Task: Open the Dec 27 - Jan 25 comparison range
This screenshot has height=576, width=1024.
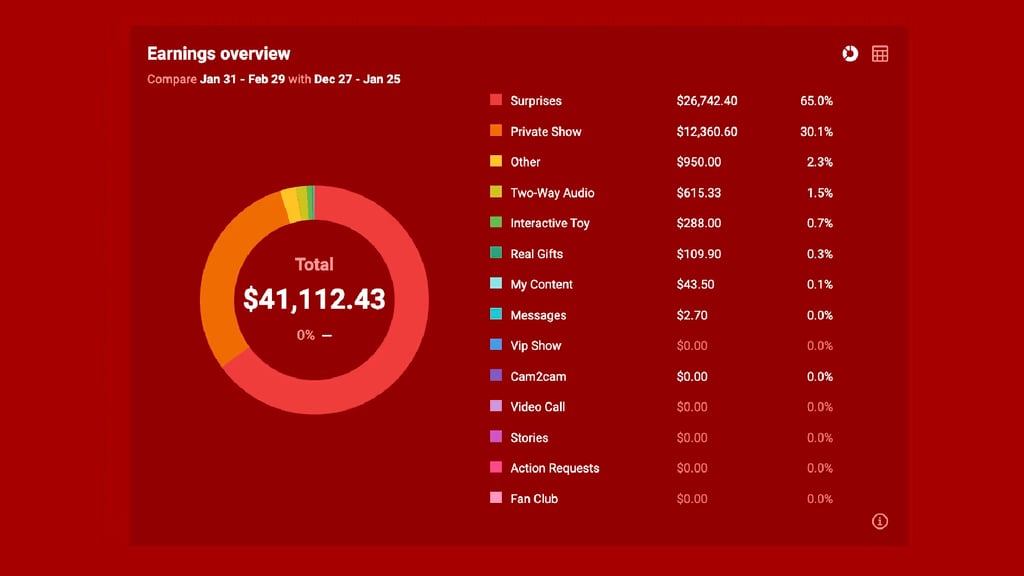Action: point(357,79)
